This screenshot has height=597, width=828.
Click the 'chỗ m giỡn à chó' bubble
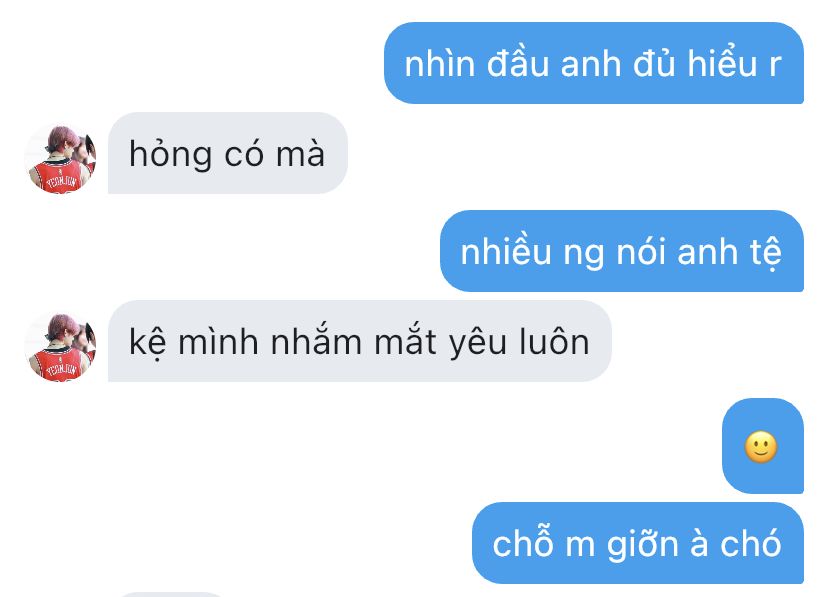(638, 543)
